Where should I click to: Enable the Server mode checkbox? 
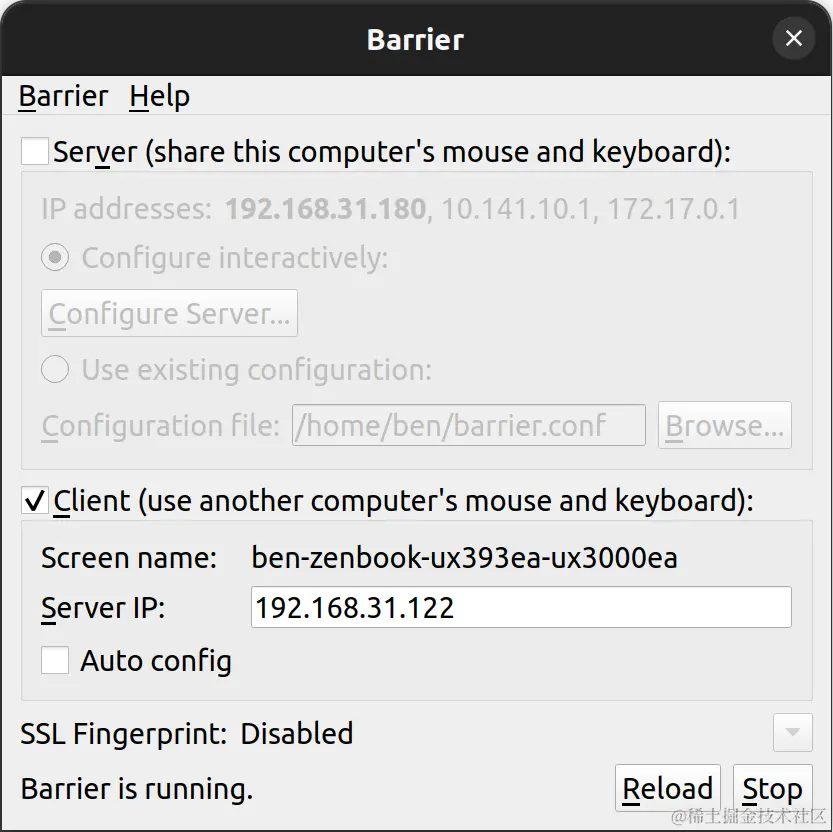click(x=35, y=152)
